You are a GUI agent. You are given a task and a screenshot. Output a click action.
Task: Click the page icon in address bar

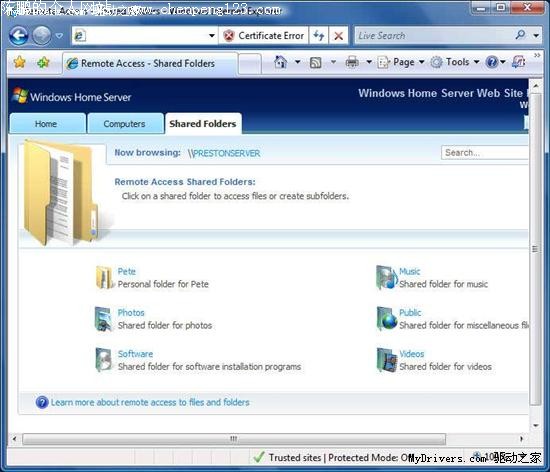[x=80, y=36]
